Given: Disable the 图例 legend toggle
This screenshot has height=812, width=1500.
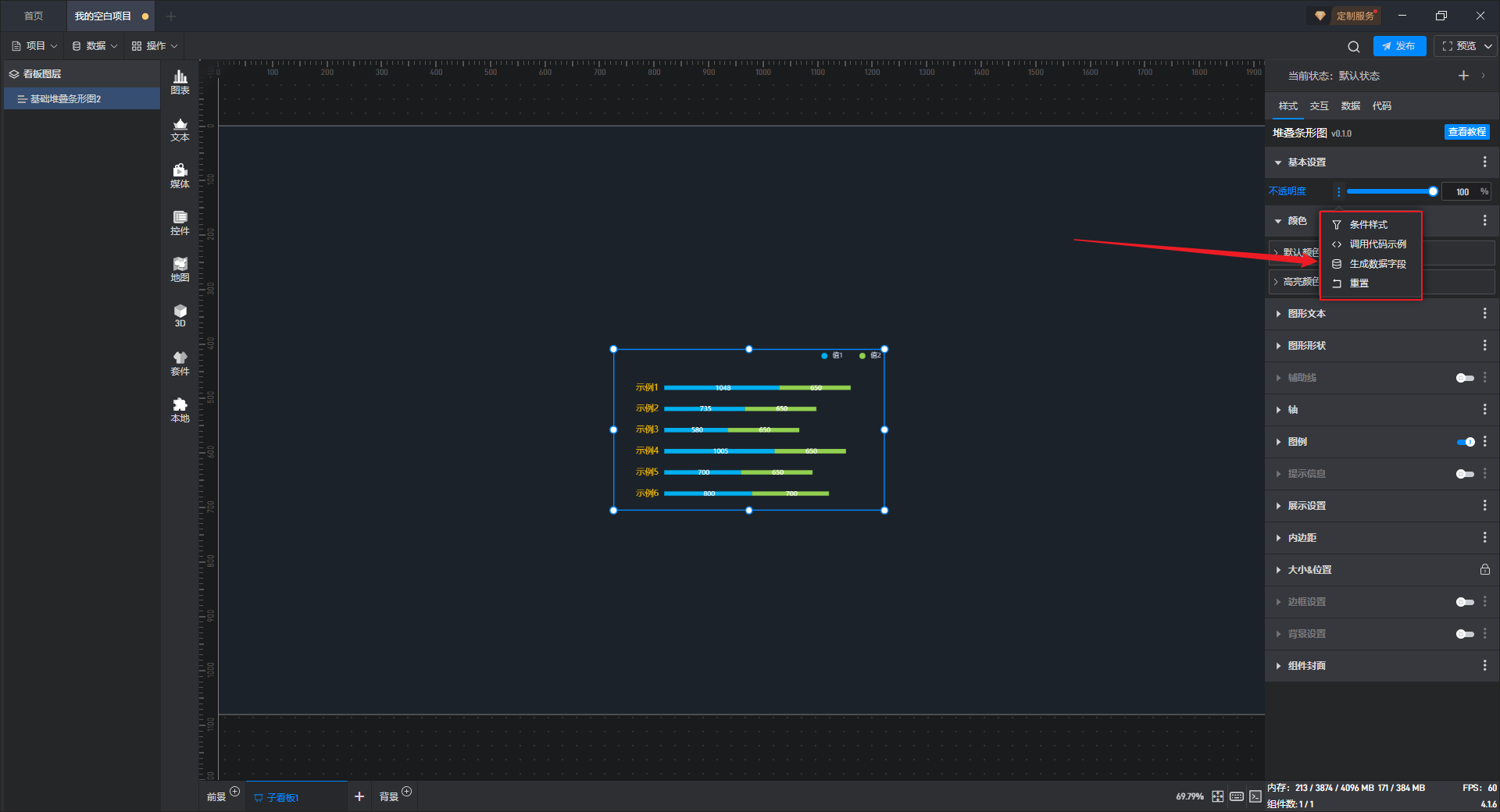Looking at the screenshot, I should pyautogui.click(x=1465, y=442).
